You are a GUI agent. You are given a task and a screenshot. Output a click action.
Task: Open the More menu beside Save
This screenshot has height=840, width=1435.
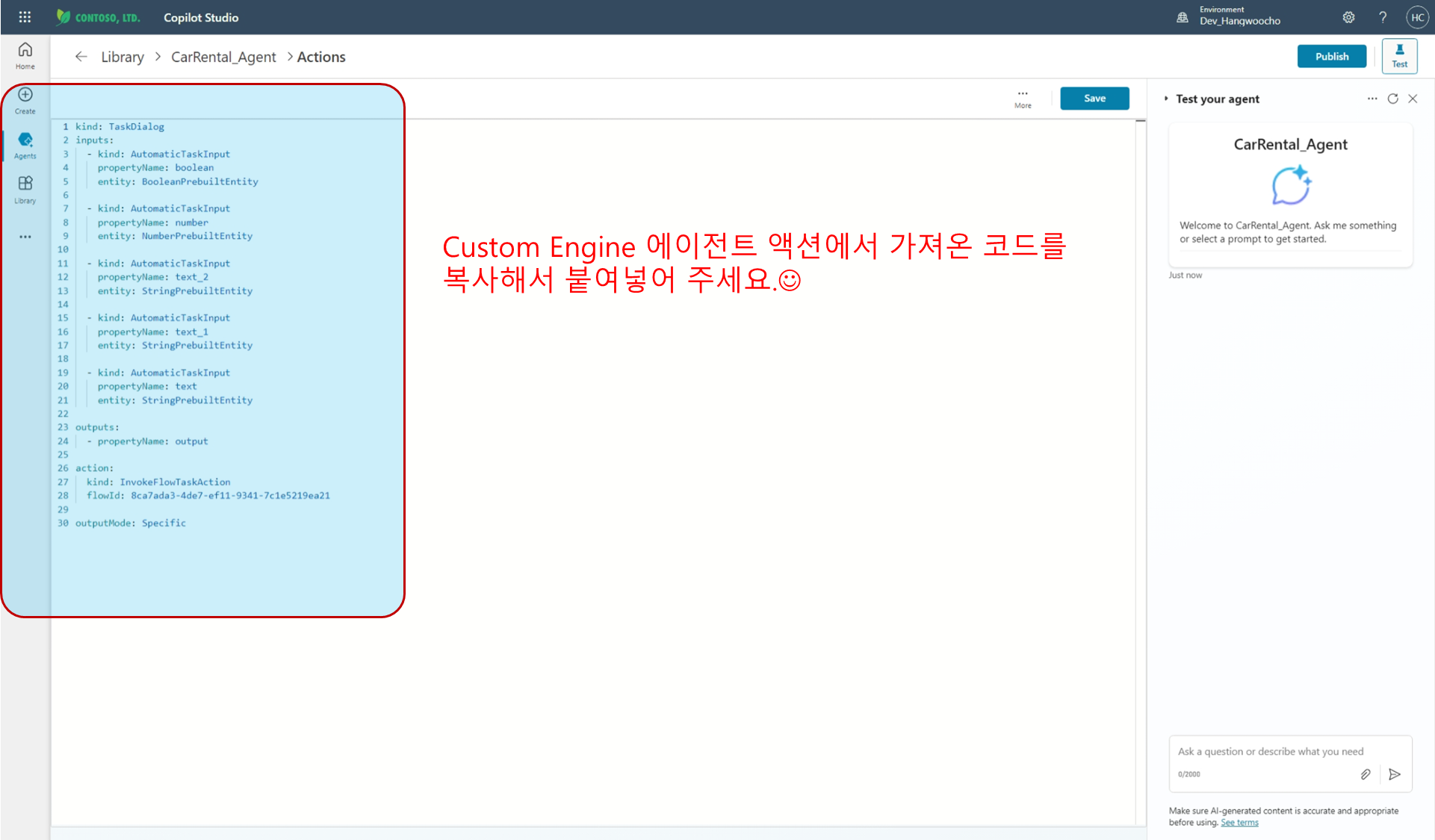point(1023,99)
